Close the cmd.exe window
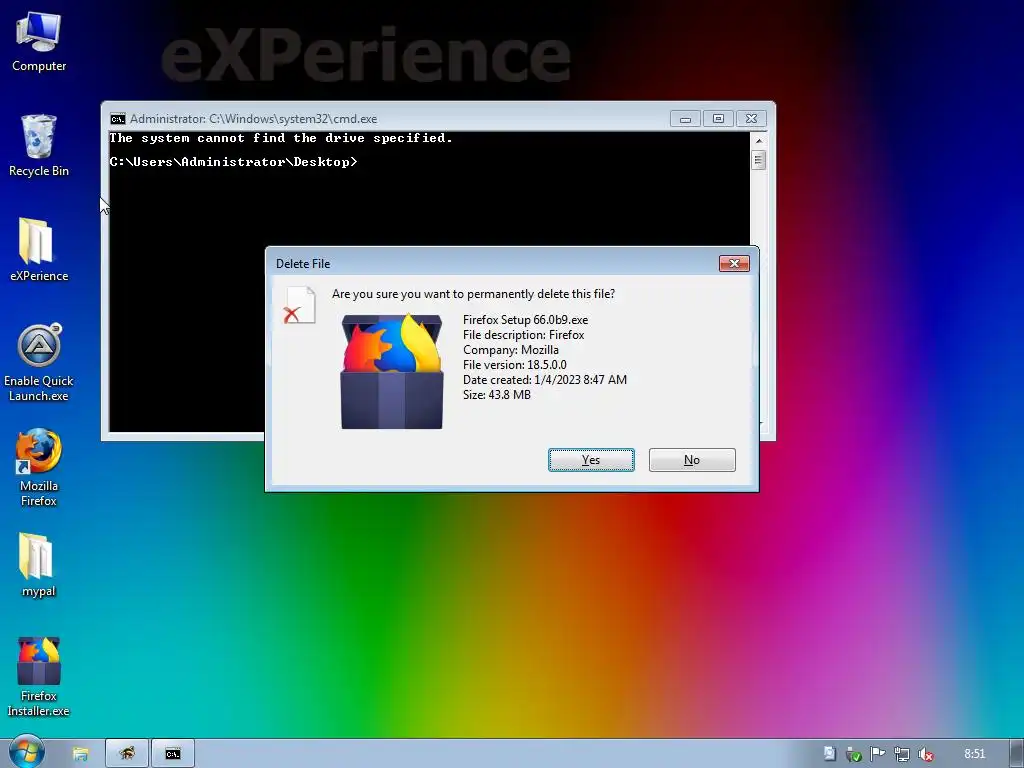 click(752, 119)
